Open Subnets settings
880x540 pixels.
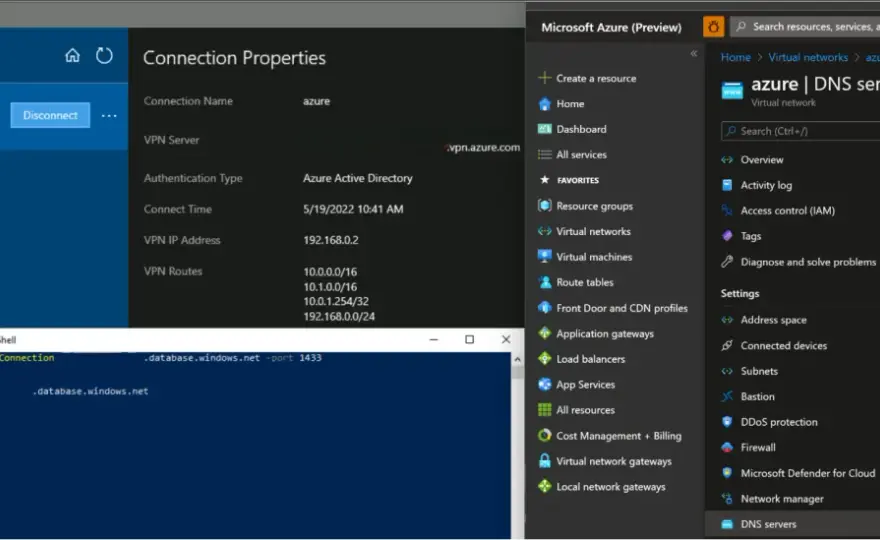click(759, 371)
